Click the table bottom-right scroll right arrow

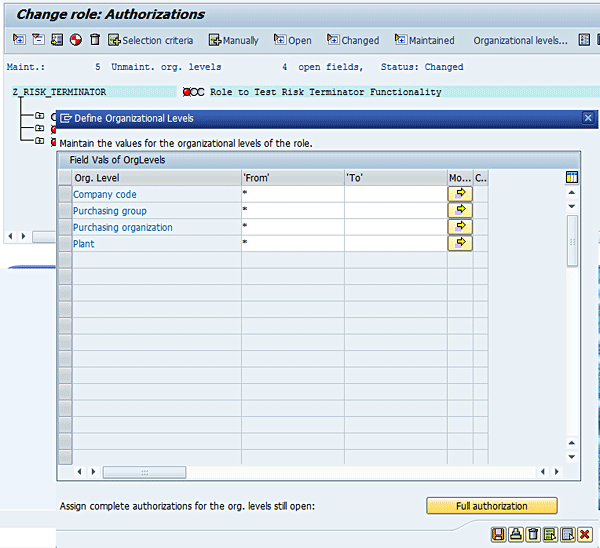[x=557, y=472]
